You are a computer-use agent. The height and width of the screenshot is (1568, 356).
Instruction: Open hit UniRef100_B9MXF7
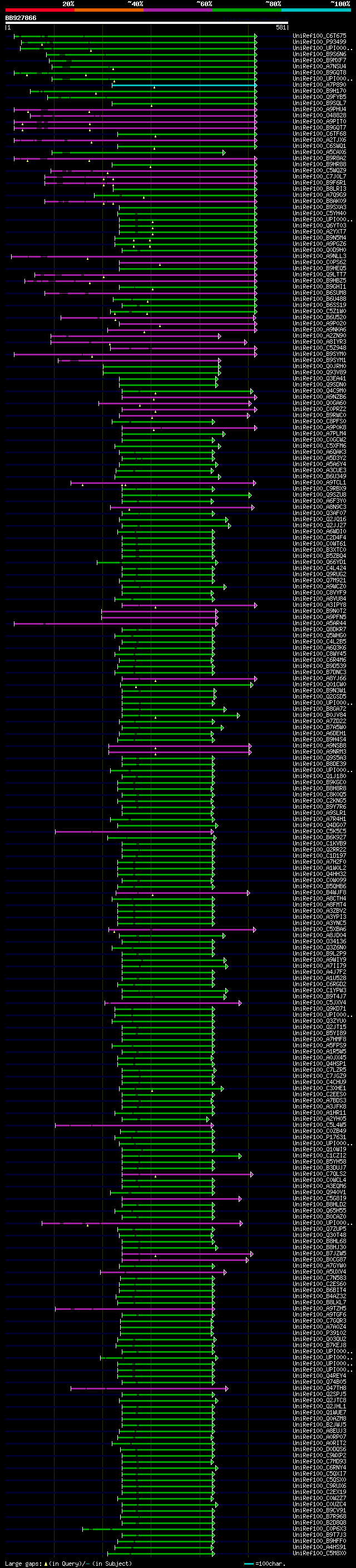coord(319,60)
